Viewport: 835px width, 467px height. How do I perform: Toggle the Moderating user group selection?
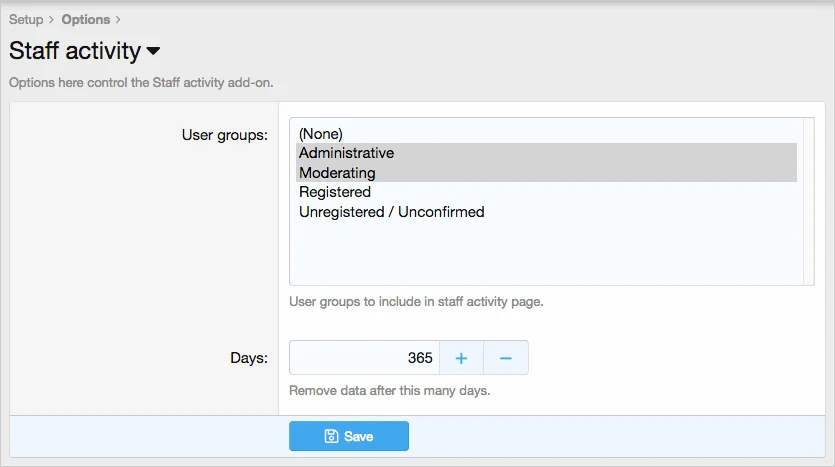click(x=337, y=173)
